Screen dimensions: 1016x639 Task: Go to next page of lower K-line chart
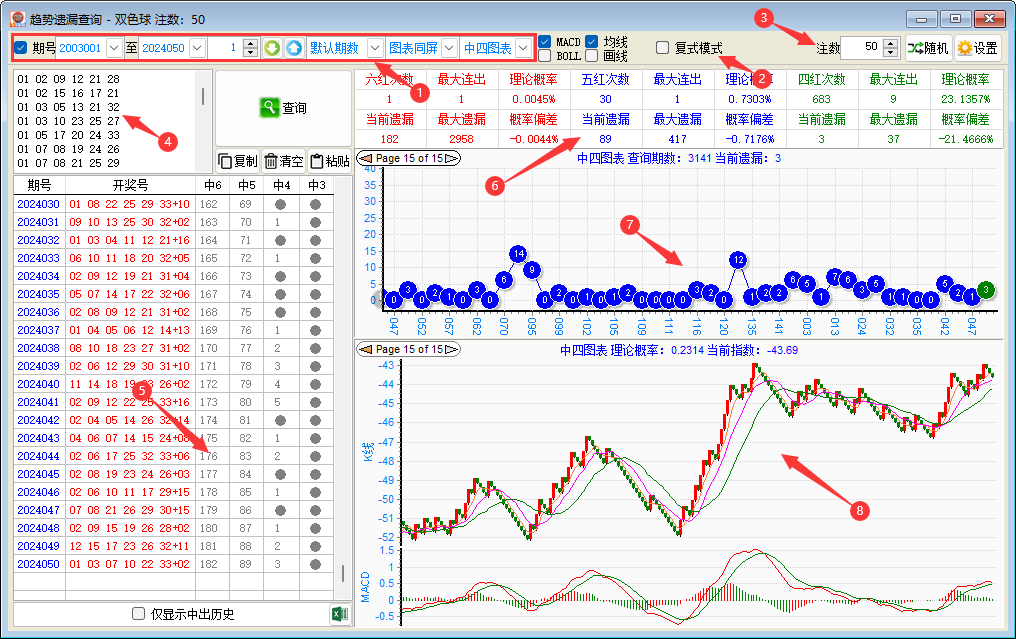(x=452, y=349)
